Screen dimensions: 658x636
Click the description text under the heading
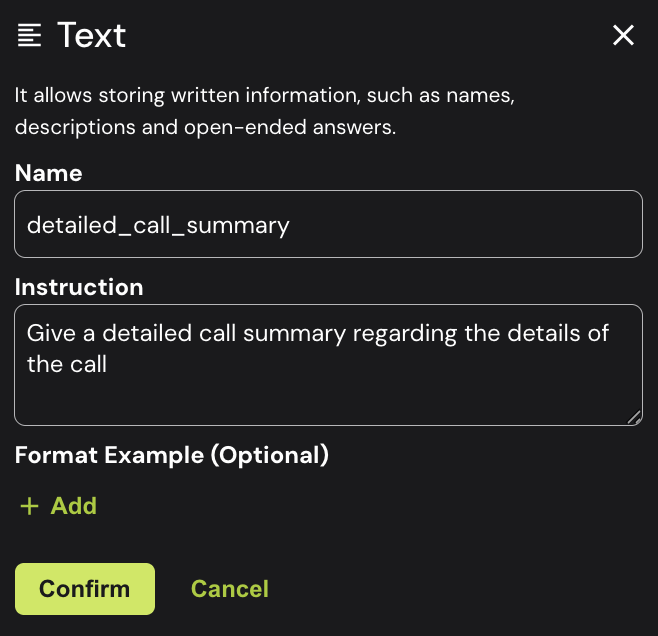pyautogui.click(x=263, y=98)
